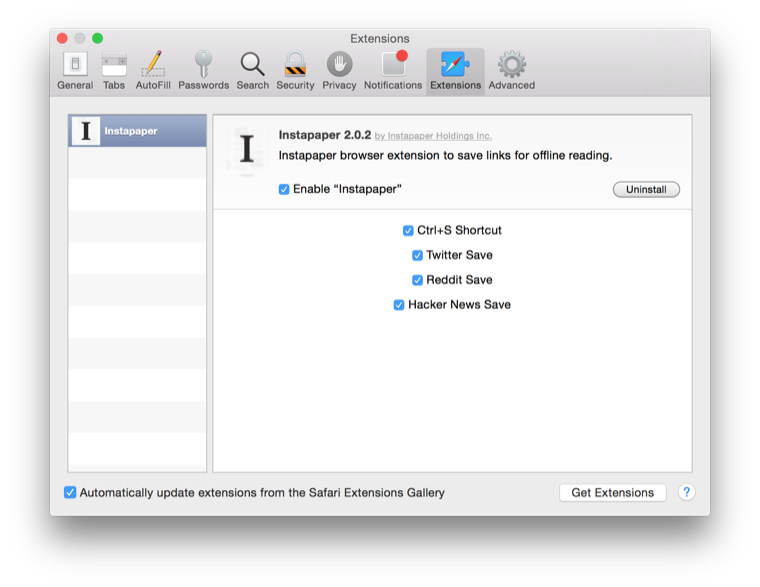The image size is (760, 587).
Task: Open the Advanced gear preferences
Action: 512,71
